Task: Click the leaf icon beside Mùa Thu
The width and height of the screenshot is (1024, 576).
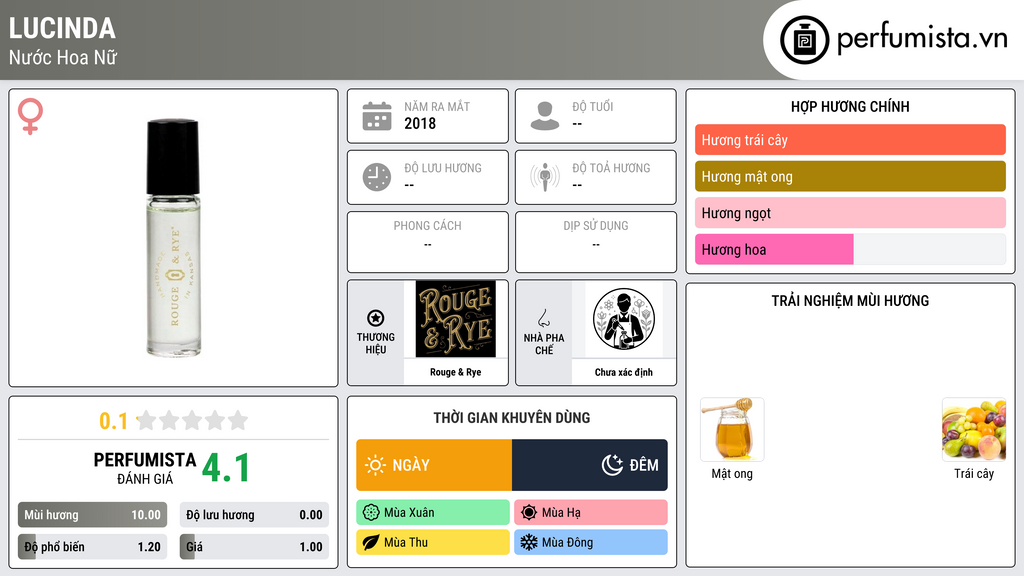Action: point(371,543)
